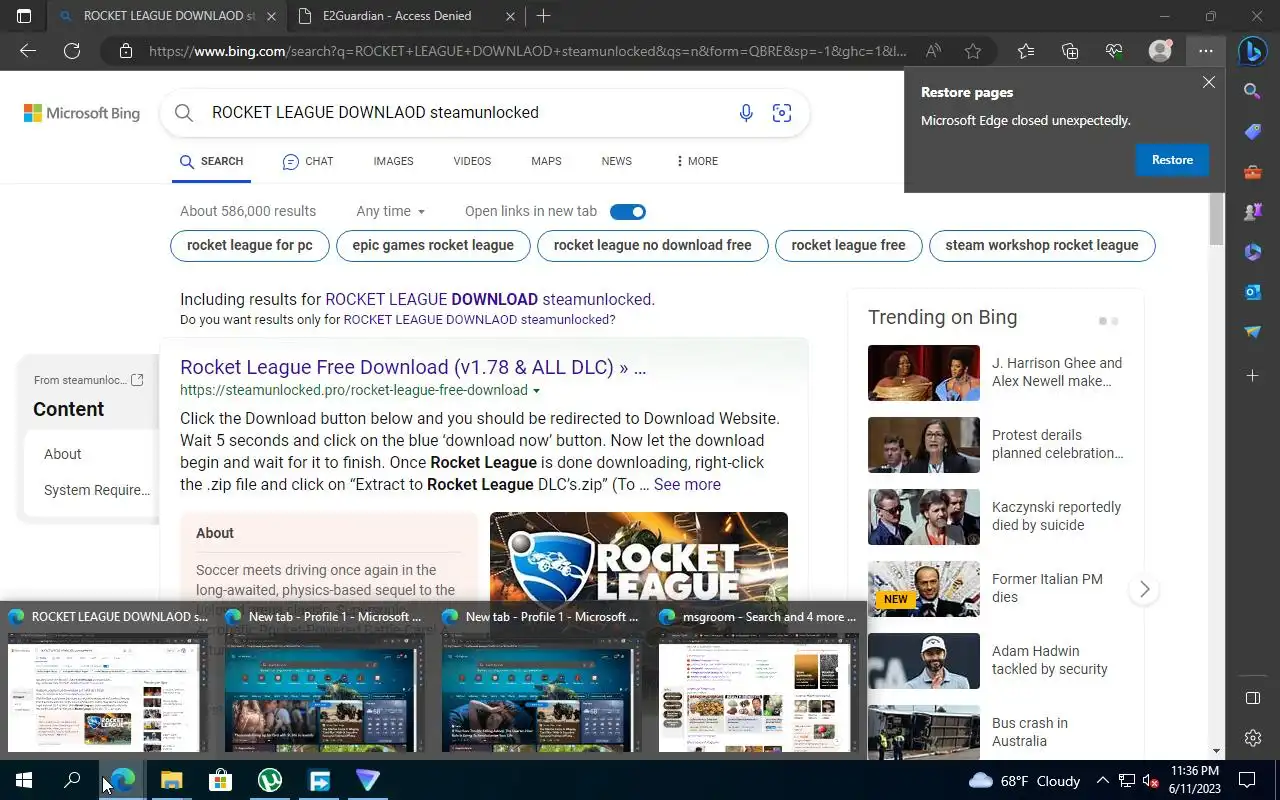The width and height of the screenshot is (1280, 800).
Task: Refresh the current page
Action: point(72,51)
